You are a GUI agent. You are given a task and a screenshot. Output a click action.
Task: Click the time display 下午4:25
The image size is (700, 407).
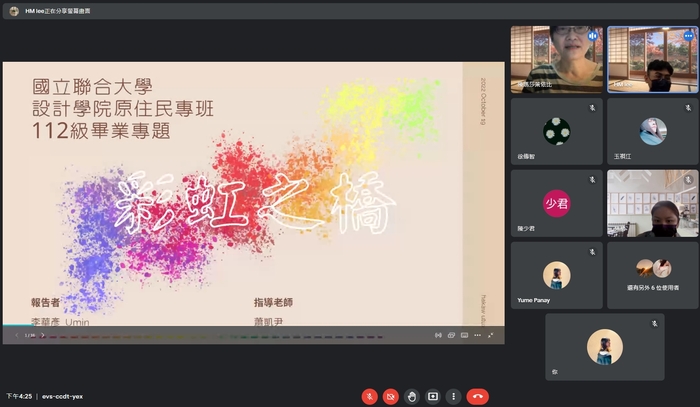pyautogui.click(x=19, y=396)
